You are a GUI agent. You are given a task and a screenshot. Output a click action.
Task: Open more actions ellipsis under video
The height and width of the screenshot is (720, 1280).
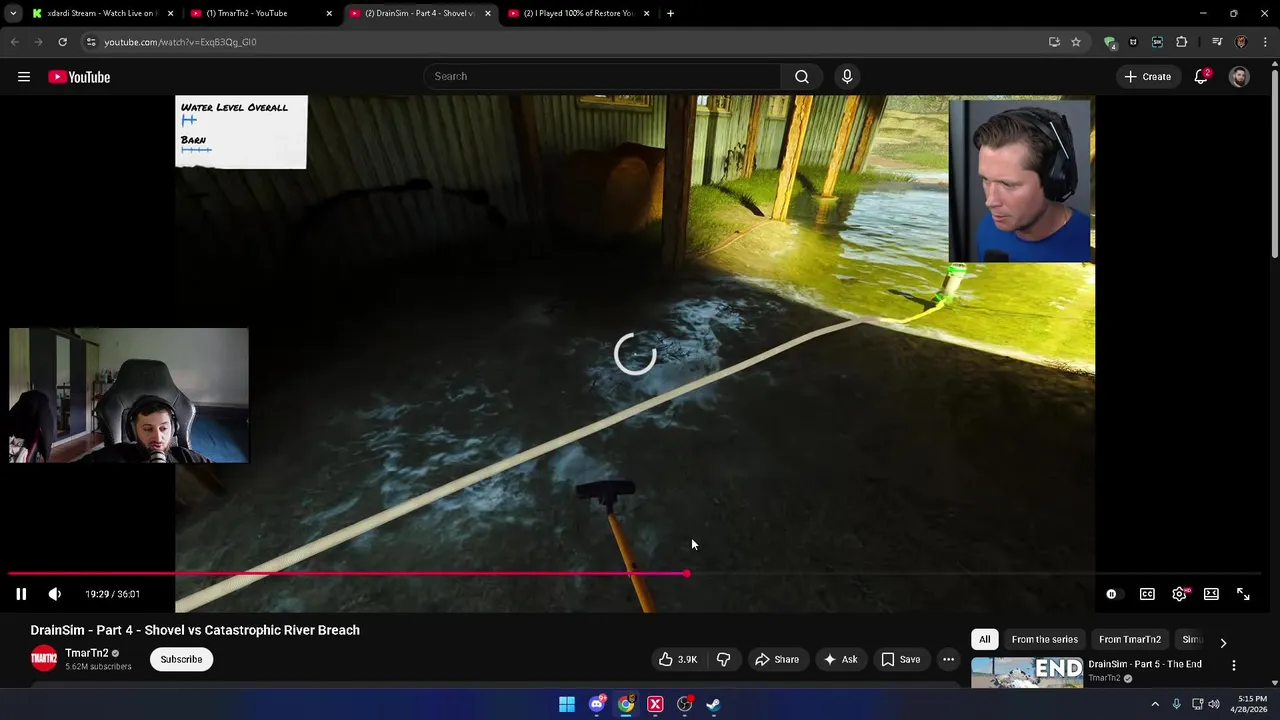[x=948, y=659]
